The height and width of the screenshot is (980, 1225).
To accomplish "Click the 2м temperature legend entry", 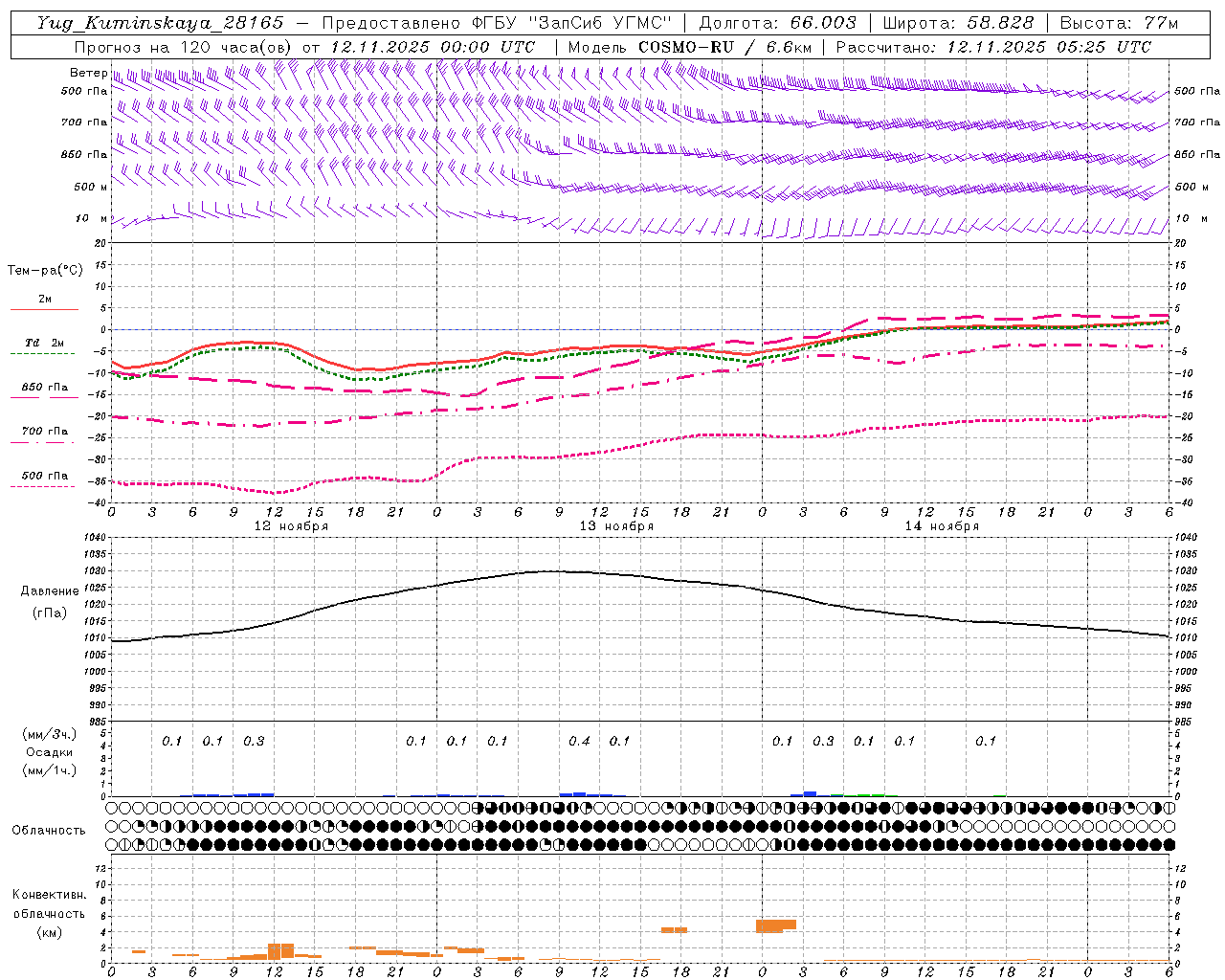I will click(45, 300).
